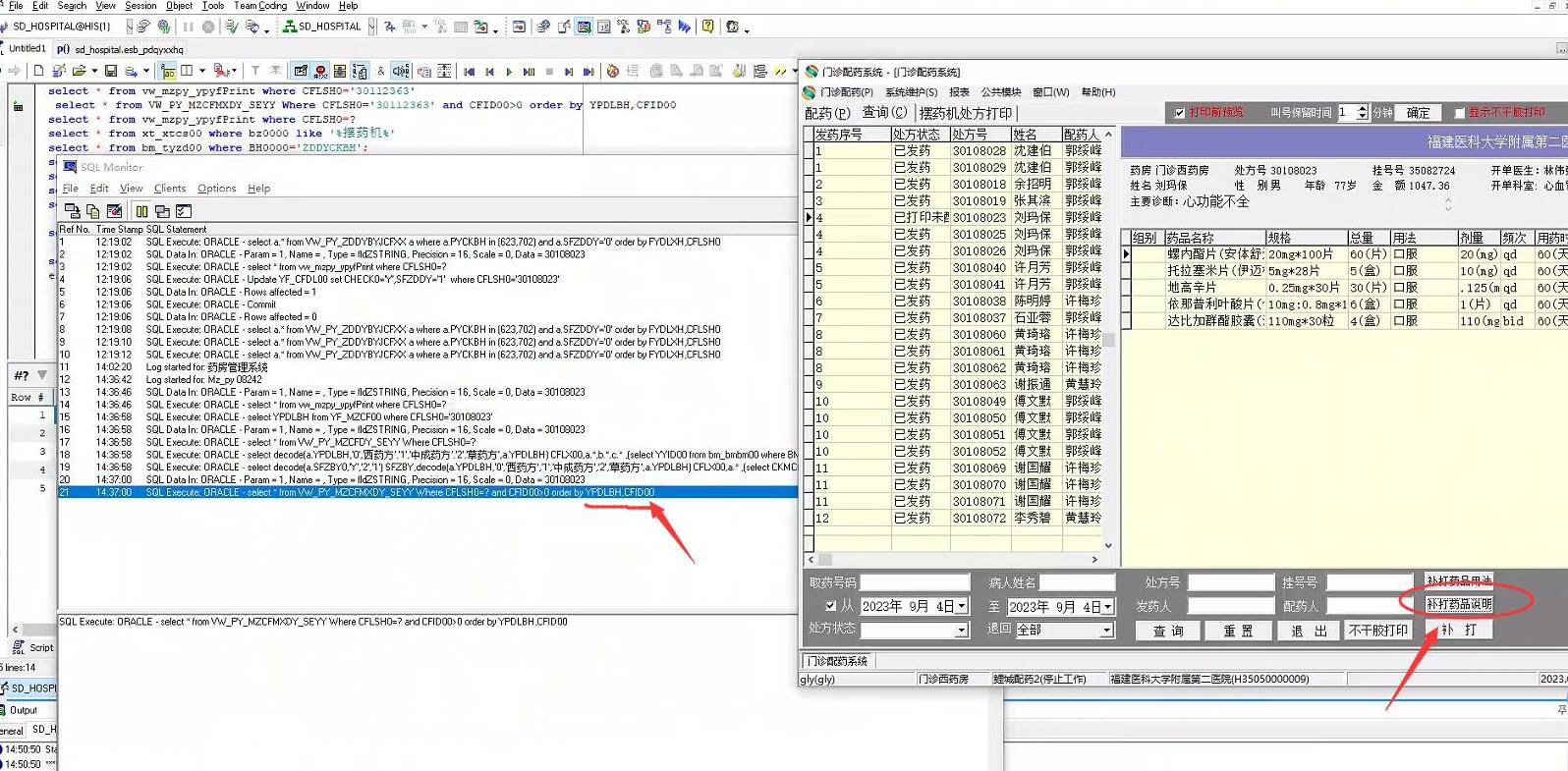This screenshot has height=771, width=1568.
Task: Click the New document icon
Action: coord(38,71)
